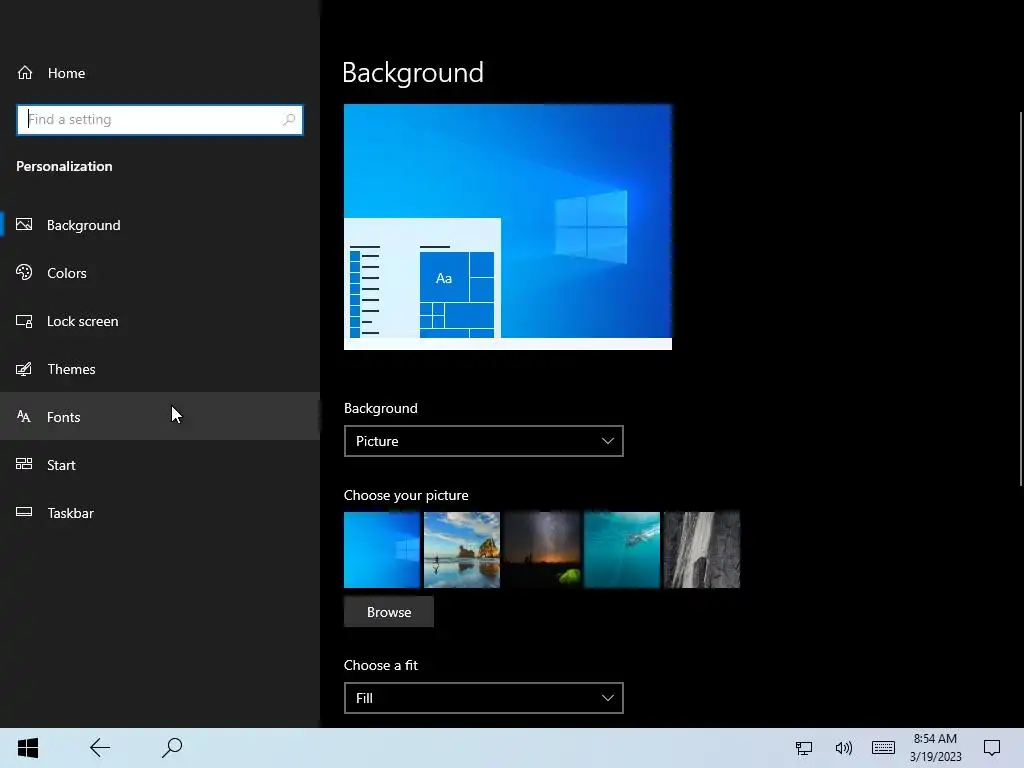Select the night sky wallpaper thumbnail
This screenshot has width=1024, height=768.
(x=542, y=550)
